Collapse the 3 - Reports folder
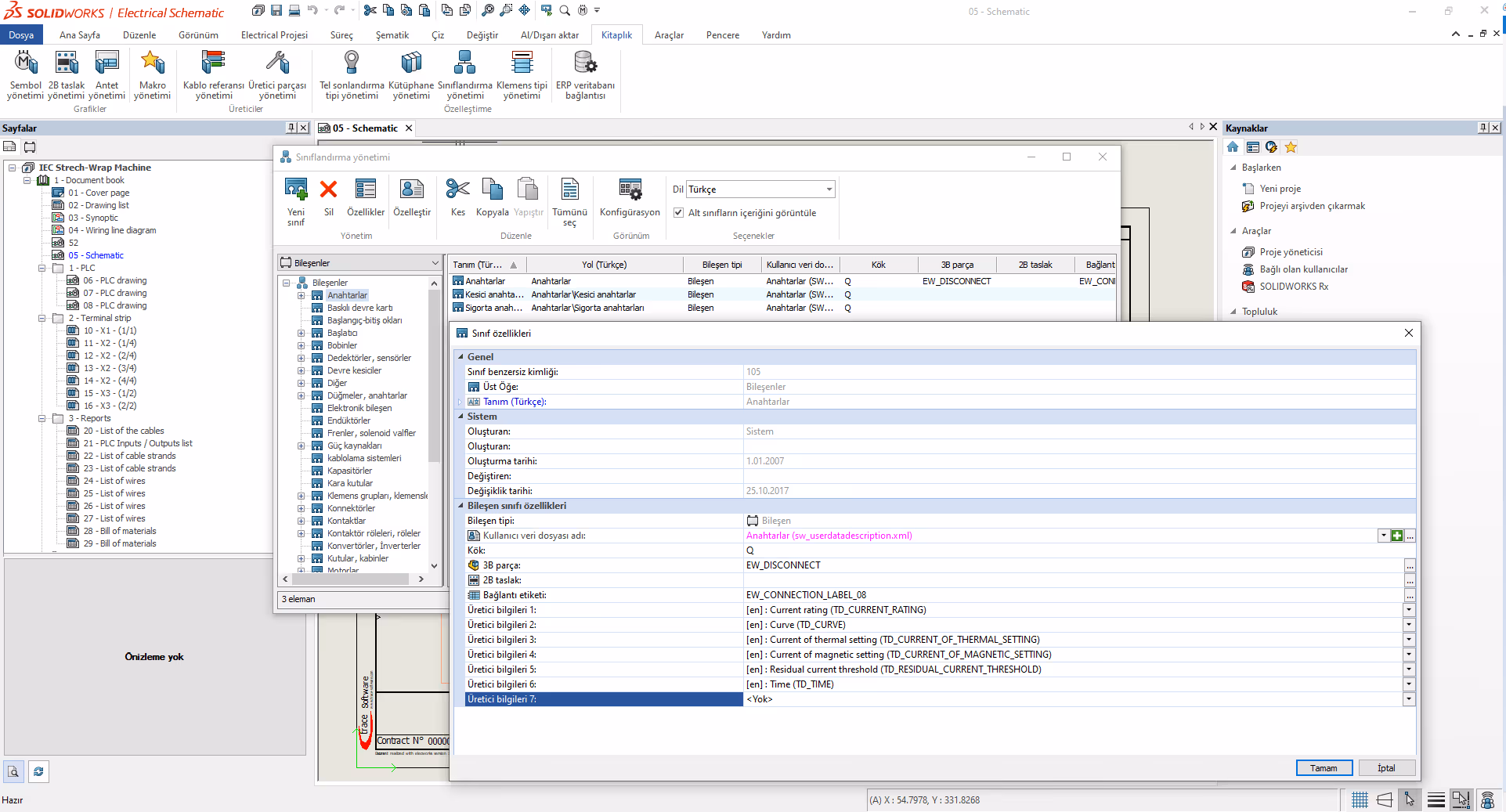Screen dimensions: 1506x812 (42, 418)
